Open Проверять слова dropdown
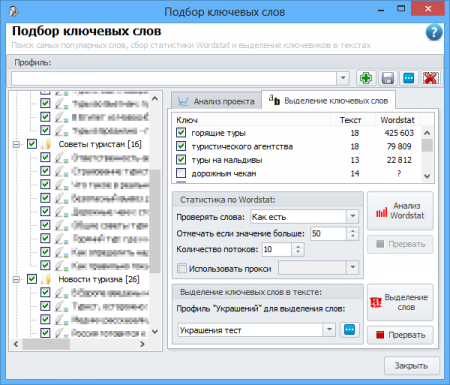 tap(352, 217)
